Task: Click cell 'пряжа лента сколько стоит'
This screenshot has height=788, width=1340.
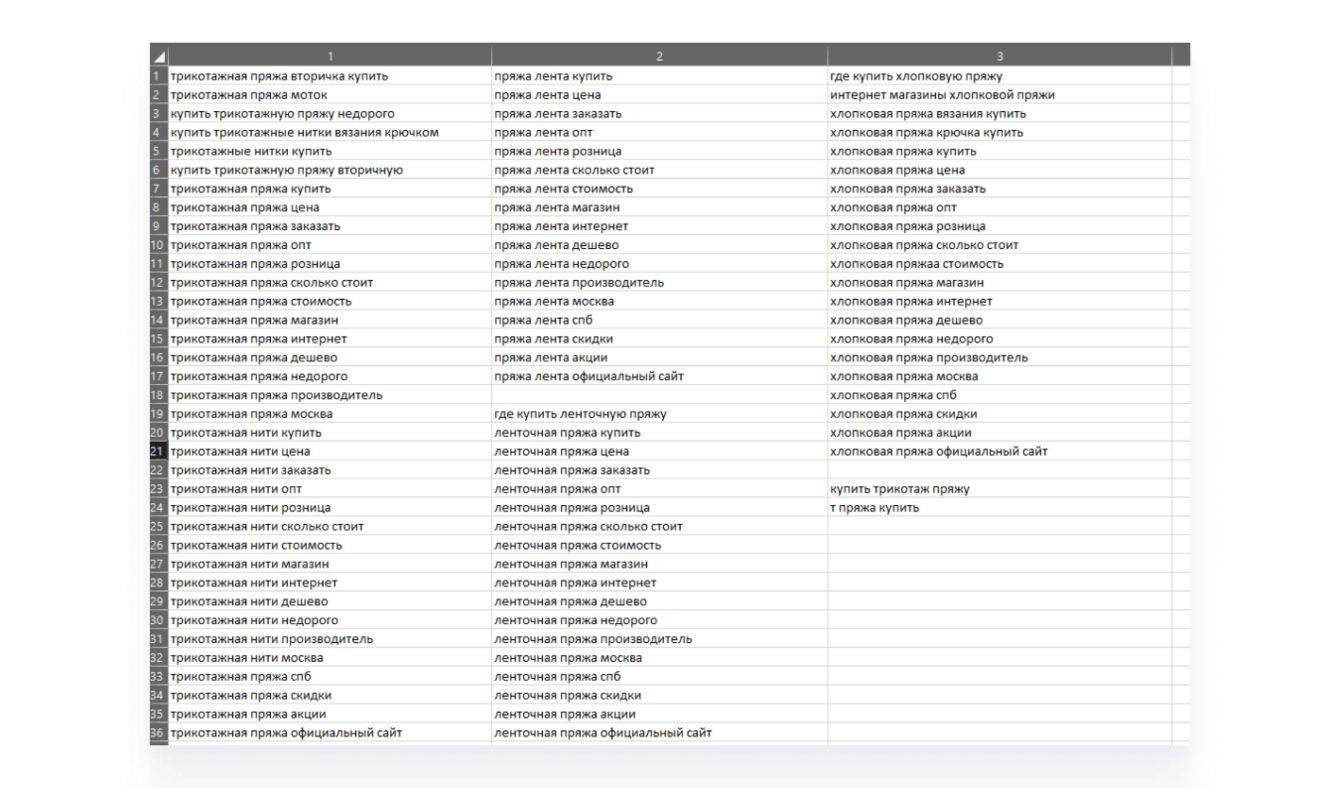Action: click(659, 170)
